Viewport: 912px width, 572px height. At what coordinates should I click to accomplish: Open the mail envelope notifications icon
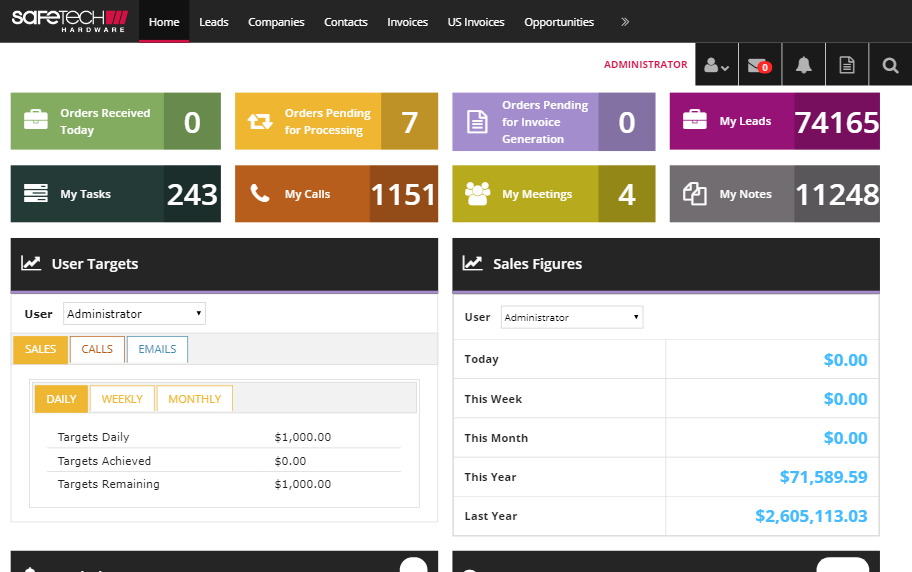tap(760, 65)
